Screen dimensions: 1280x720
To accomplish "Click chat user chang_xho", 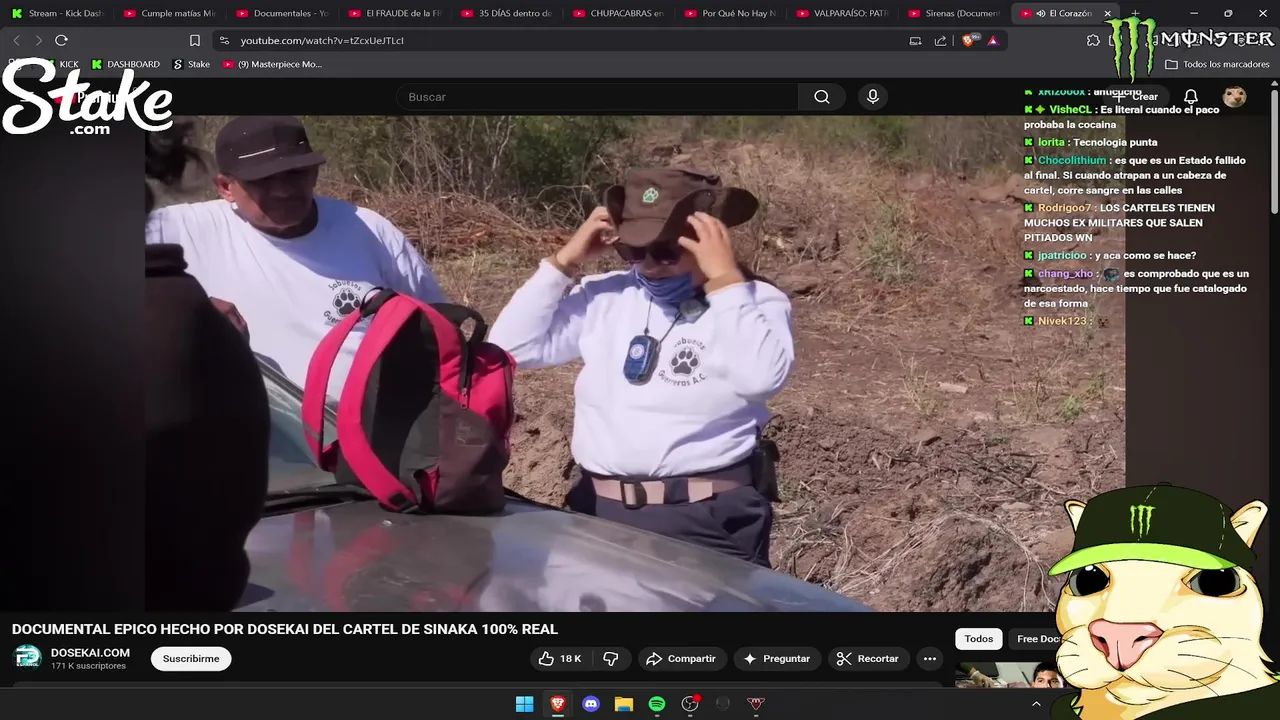I will 1066,274.
